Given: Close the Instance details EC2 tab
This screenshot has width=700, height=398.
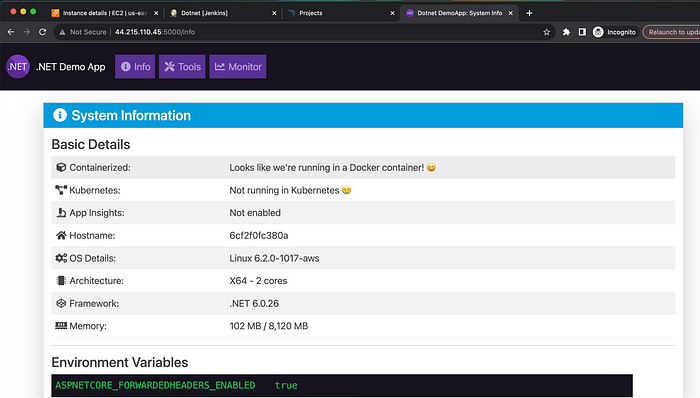Looking at the screenshot, I should click(156, 13).
